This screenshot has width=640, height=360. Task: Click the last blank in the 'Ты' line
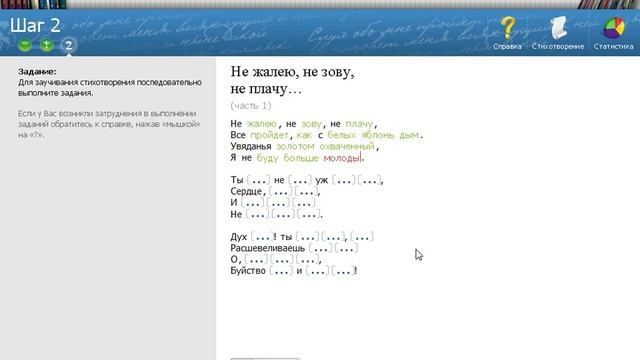point(369,180)
